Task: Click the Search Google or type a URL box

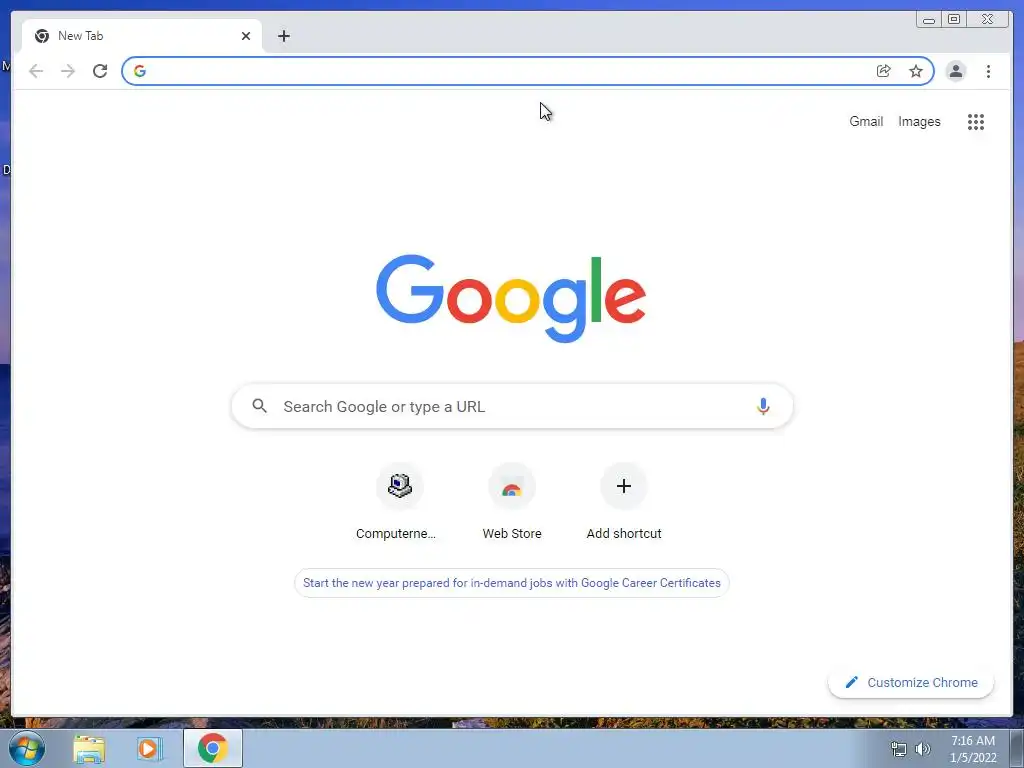Action: click(512, 406)
